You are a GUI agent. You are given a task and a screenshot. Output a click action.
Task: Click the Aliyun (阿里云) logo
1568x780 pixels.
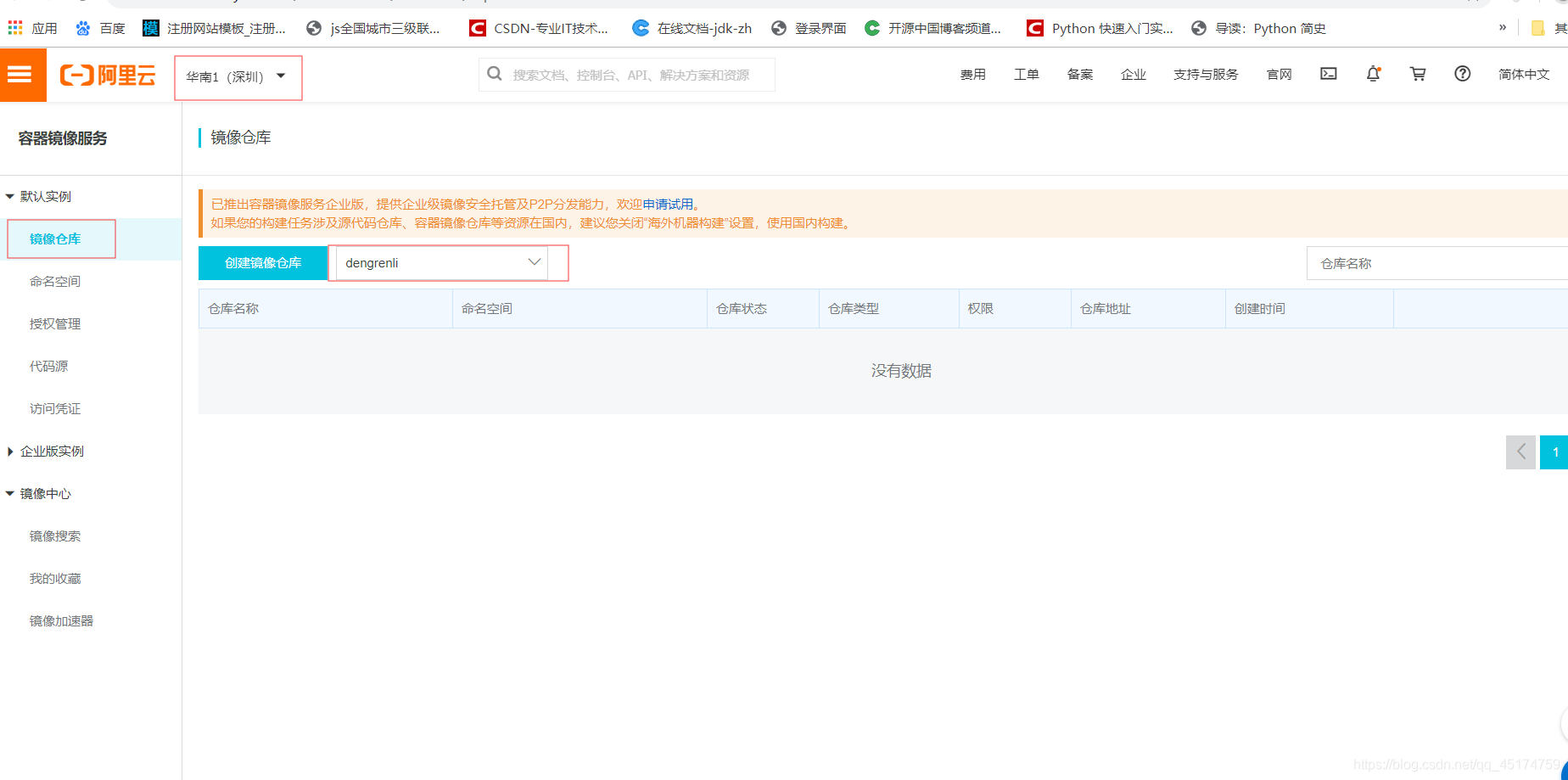(108, 76)
